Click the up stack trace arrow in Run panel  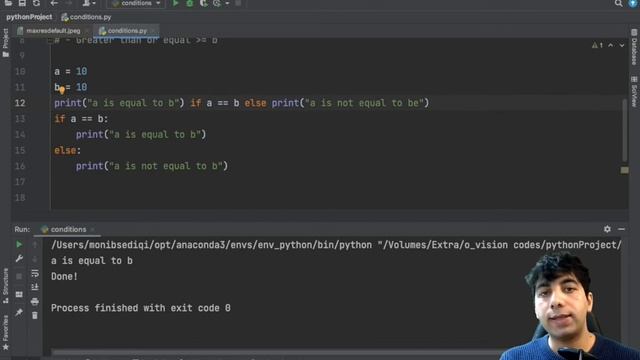(35, 244)
